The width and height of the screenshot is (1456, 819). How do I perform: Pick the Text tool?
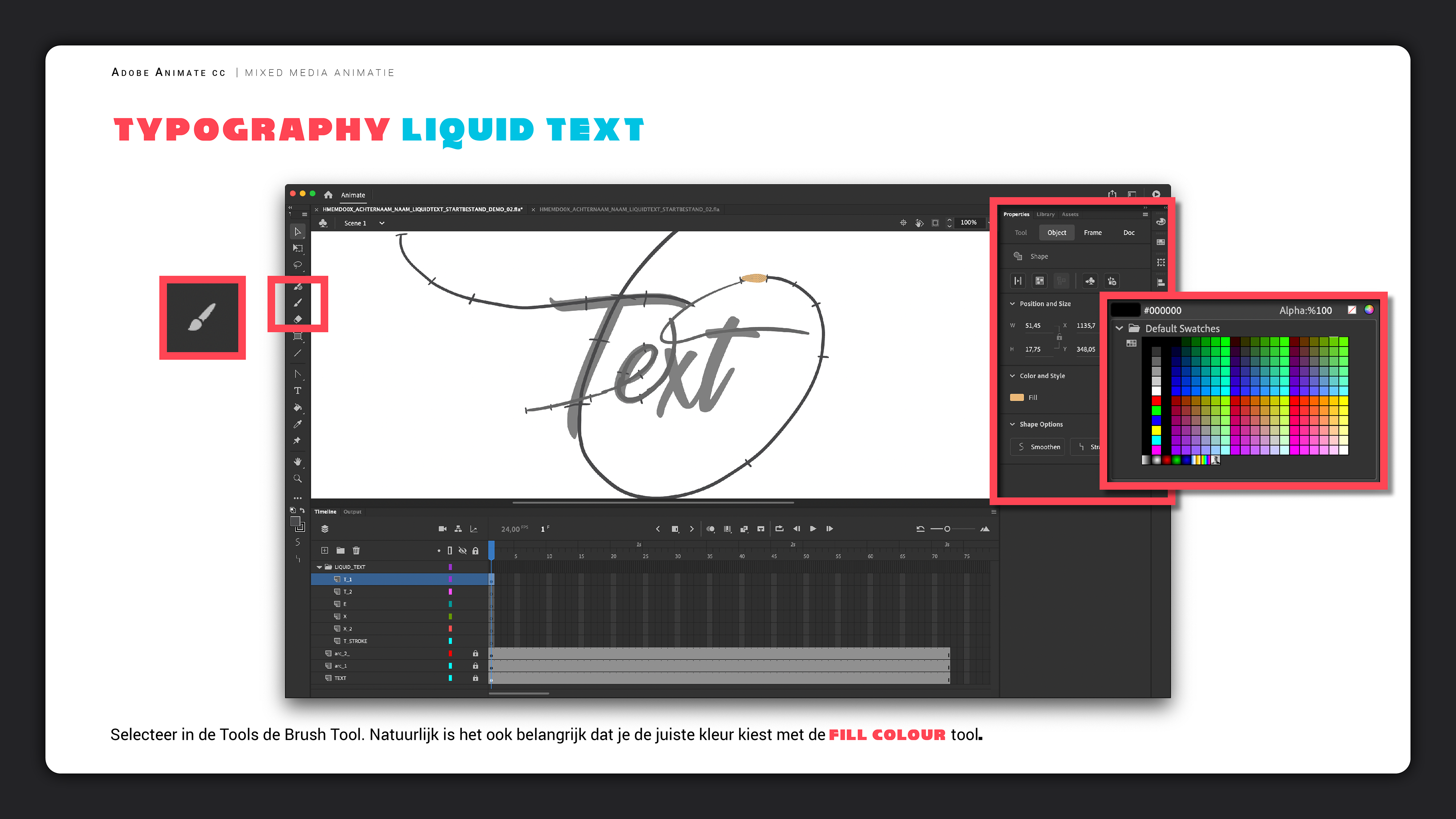point(298,391)
